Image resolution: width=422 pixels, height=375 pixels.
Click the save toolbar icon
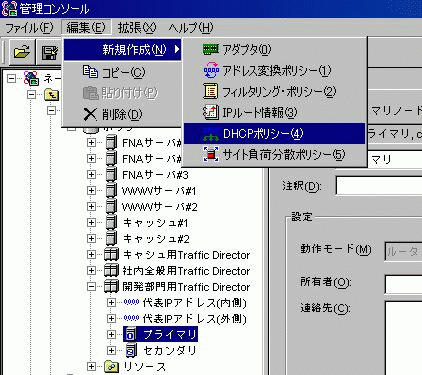tap(50, 52)
